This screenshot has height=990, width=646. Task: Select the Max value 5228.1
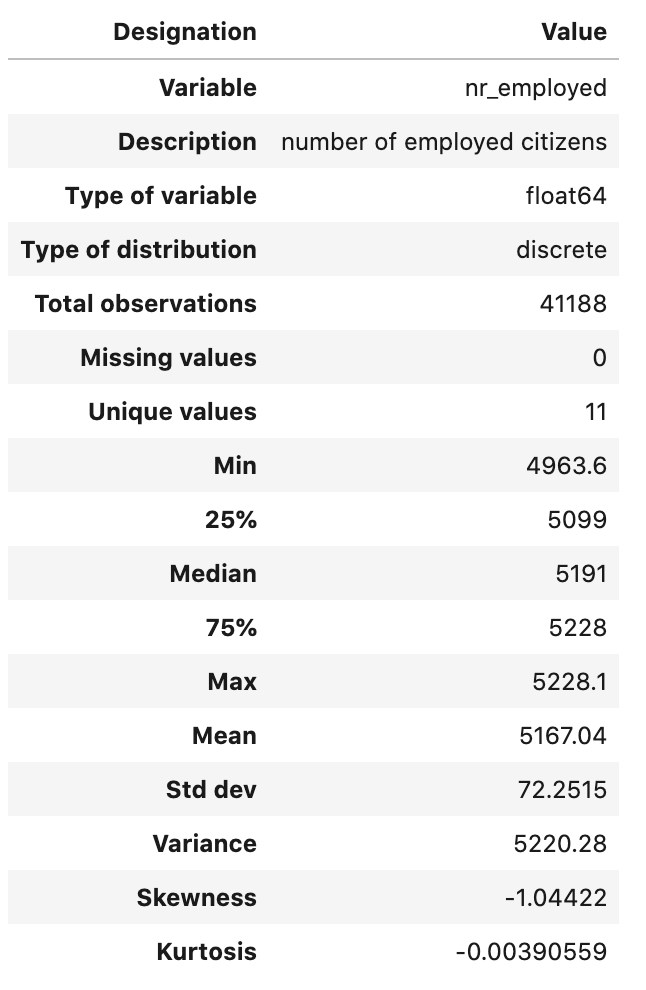pos(570,682)
